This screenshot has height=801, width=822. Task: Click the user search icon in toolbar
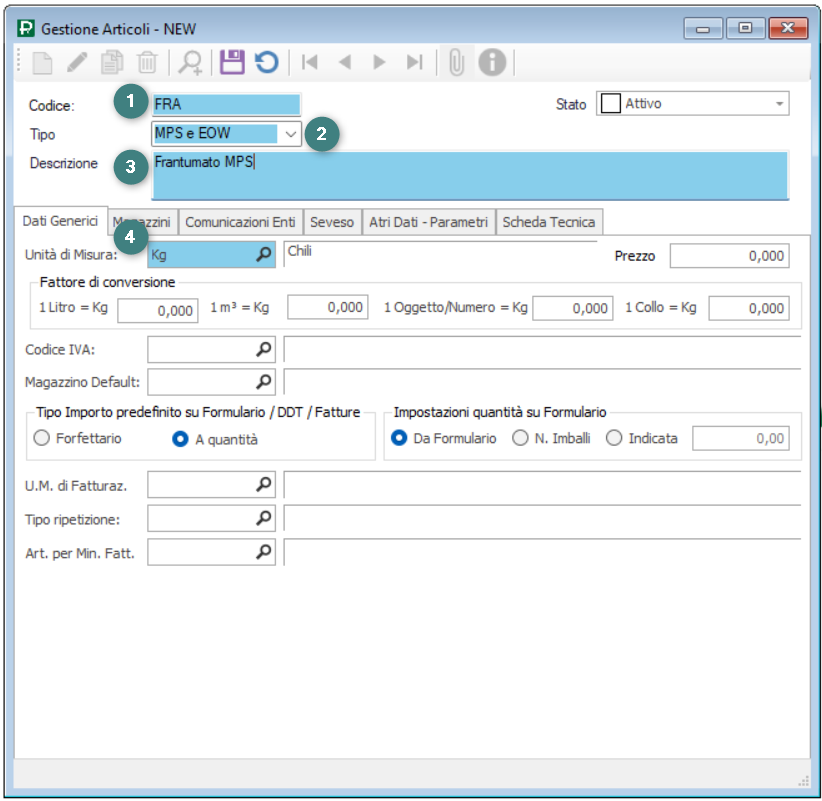click(x=190, y=63)
